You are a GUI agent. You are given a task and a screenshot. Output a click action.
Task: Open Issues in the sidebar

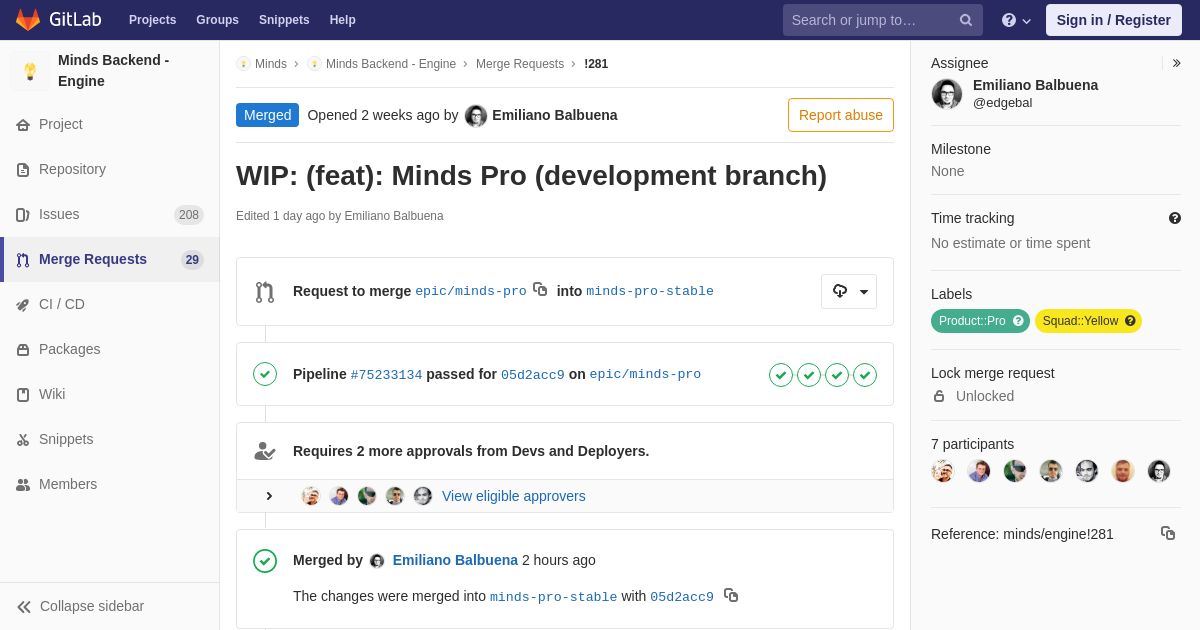[59, 214]
